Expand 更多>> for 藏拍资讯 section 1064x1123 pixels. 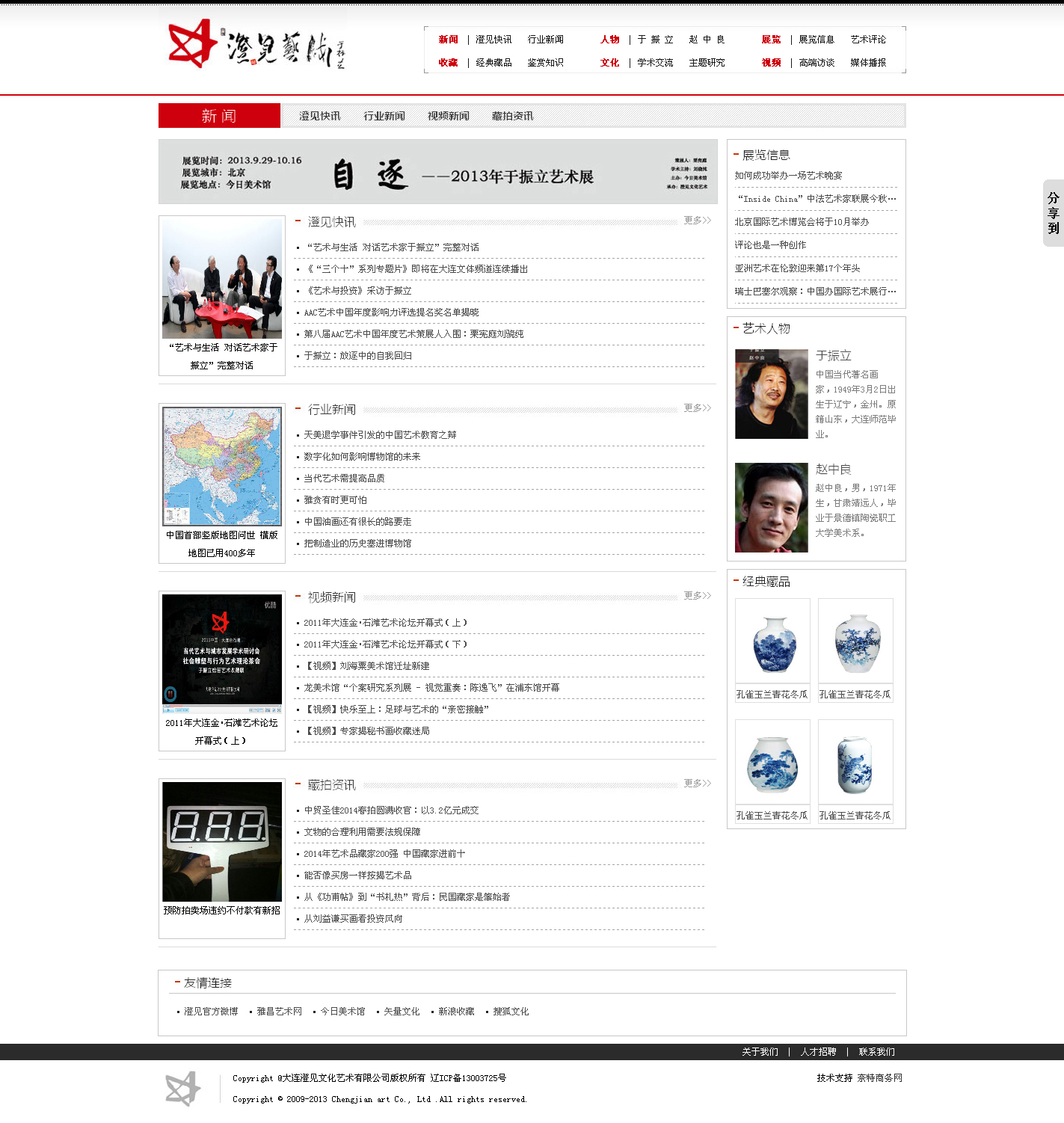coord(697,784)
